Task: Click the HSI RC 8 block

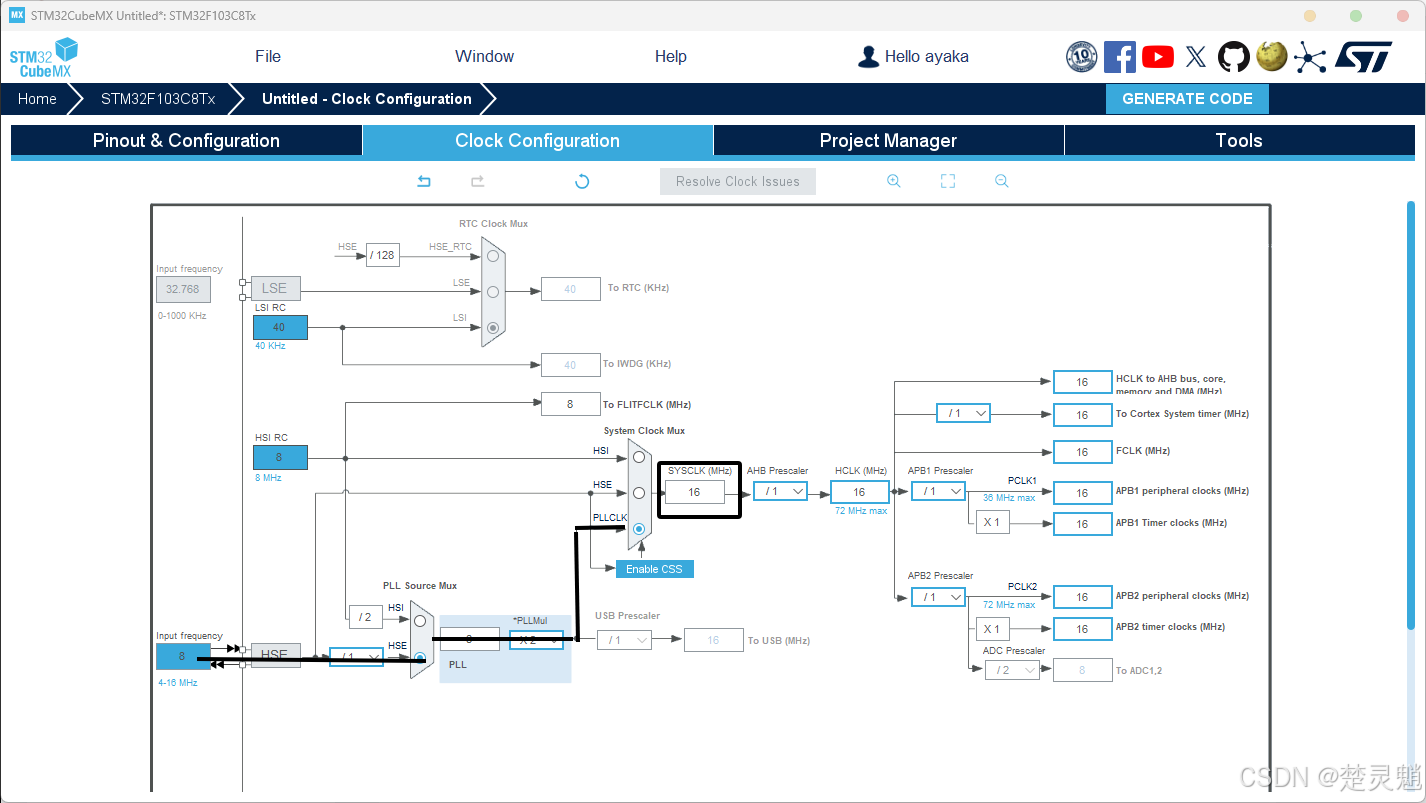Action: click(280, 457)
